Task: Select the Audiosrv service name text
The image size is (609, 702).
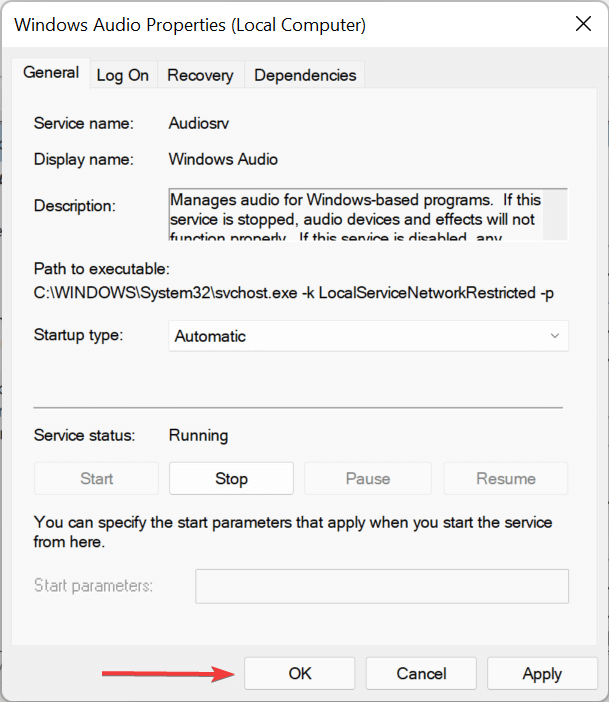Action: pos(198,123)
